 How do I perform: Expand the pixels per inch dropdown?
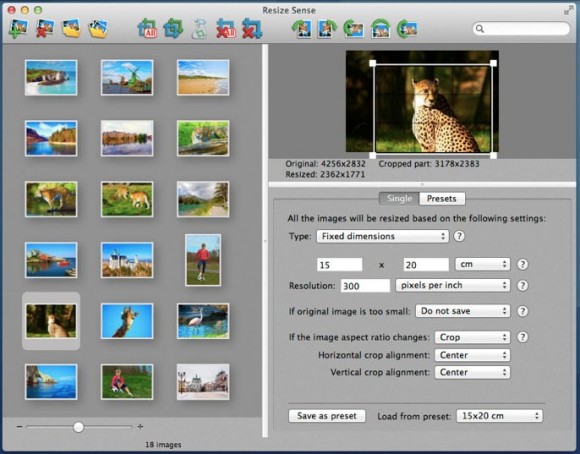pyautogui.click(x=453, y=285)
